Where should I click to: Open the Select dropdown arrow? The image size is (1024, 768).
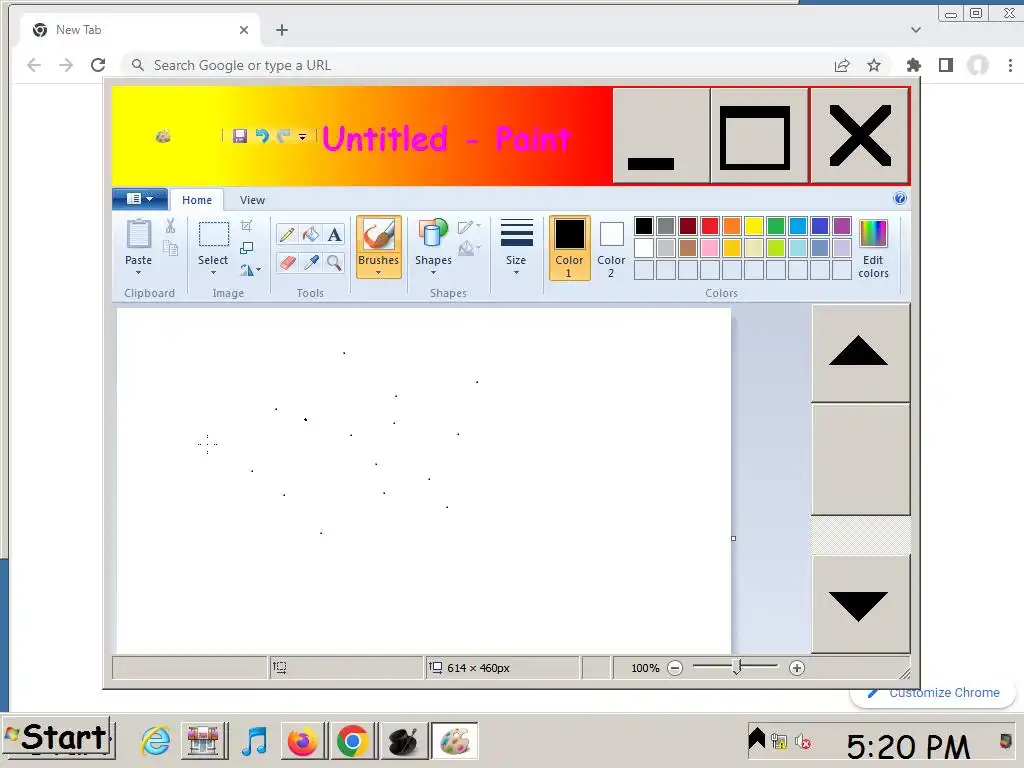click(214, 272)
